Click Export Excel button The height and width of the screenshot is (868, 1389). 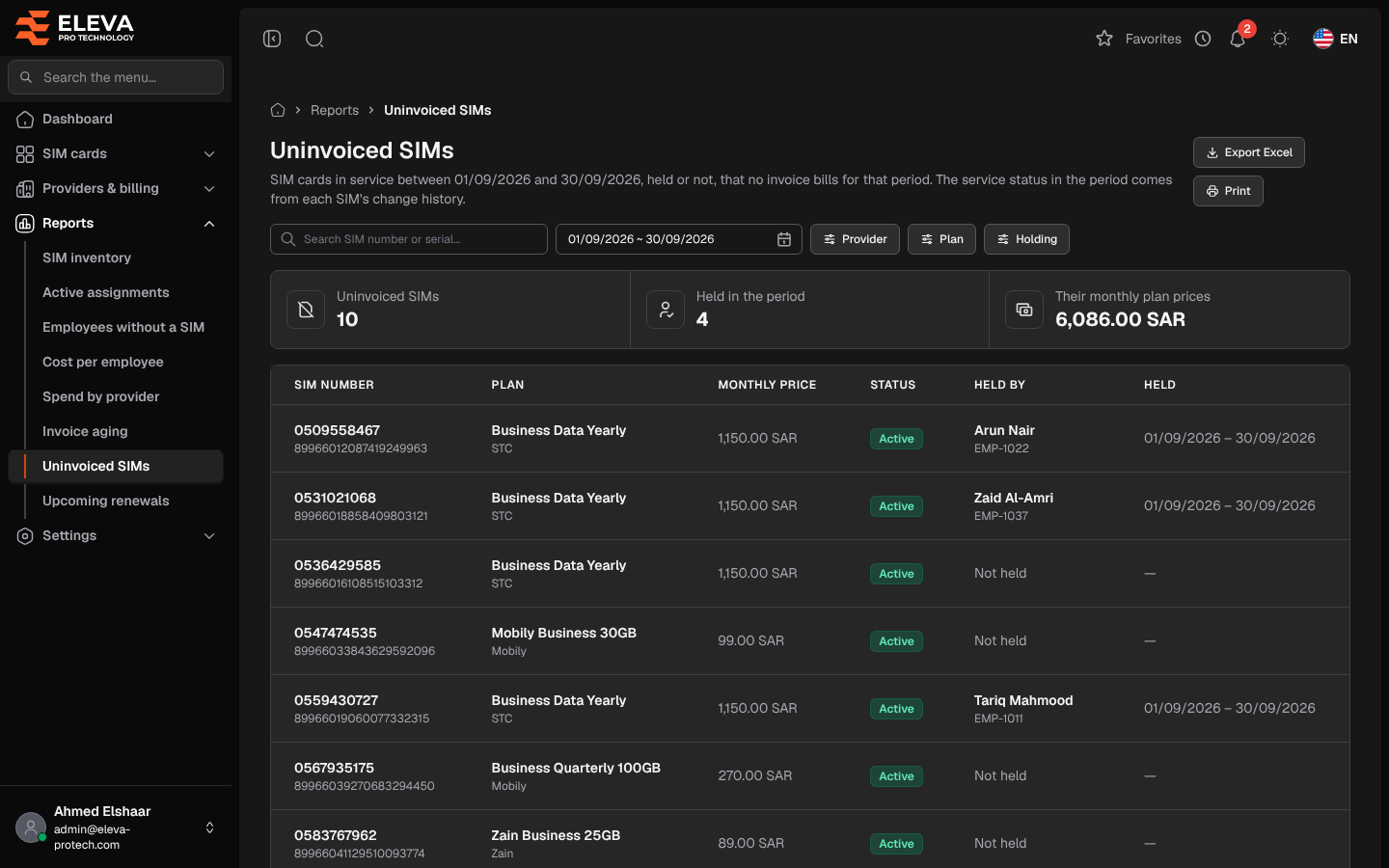pyautogui.click(x=1249, y=152)
